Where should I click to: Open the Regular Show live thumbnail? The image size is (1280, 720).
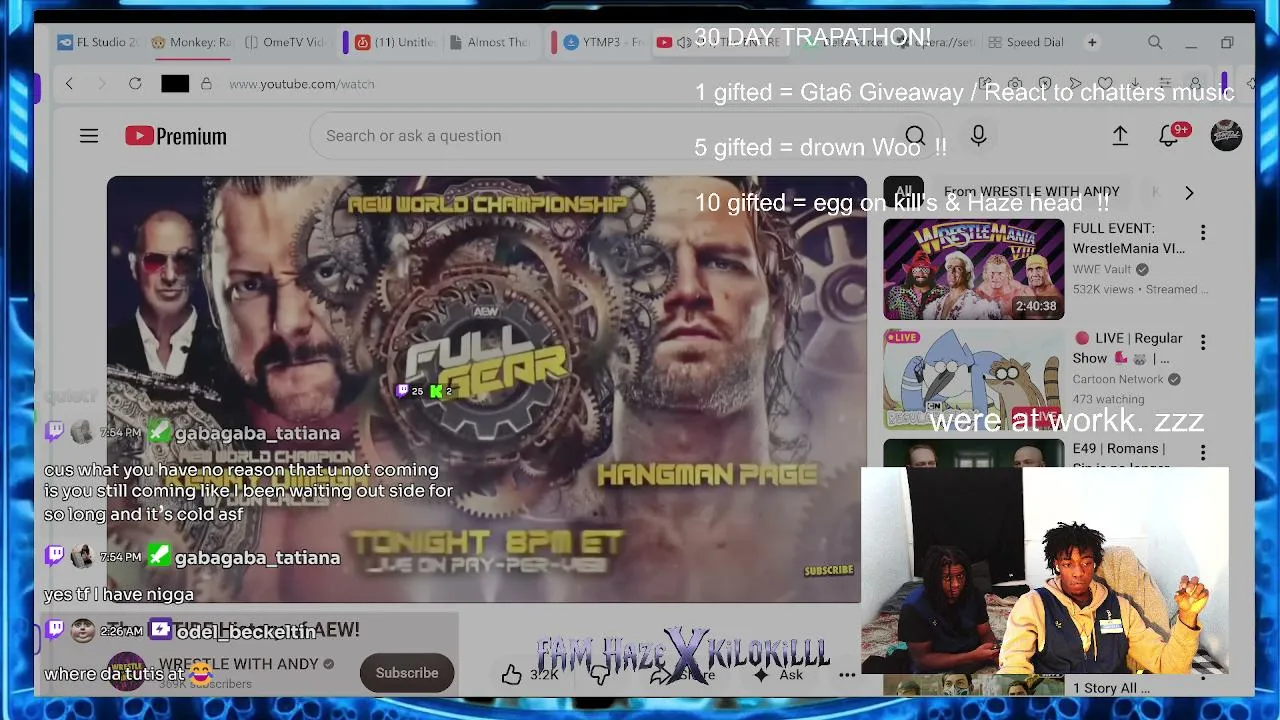pyautogui.click(x=974, y=380)
